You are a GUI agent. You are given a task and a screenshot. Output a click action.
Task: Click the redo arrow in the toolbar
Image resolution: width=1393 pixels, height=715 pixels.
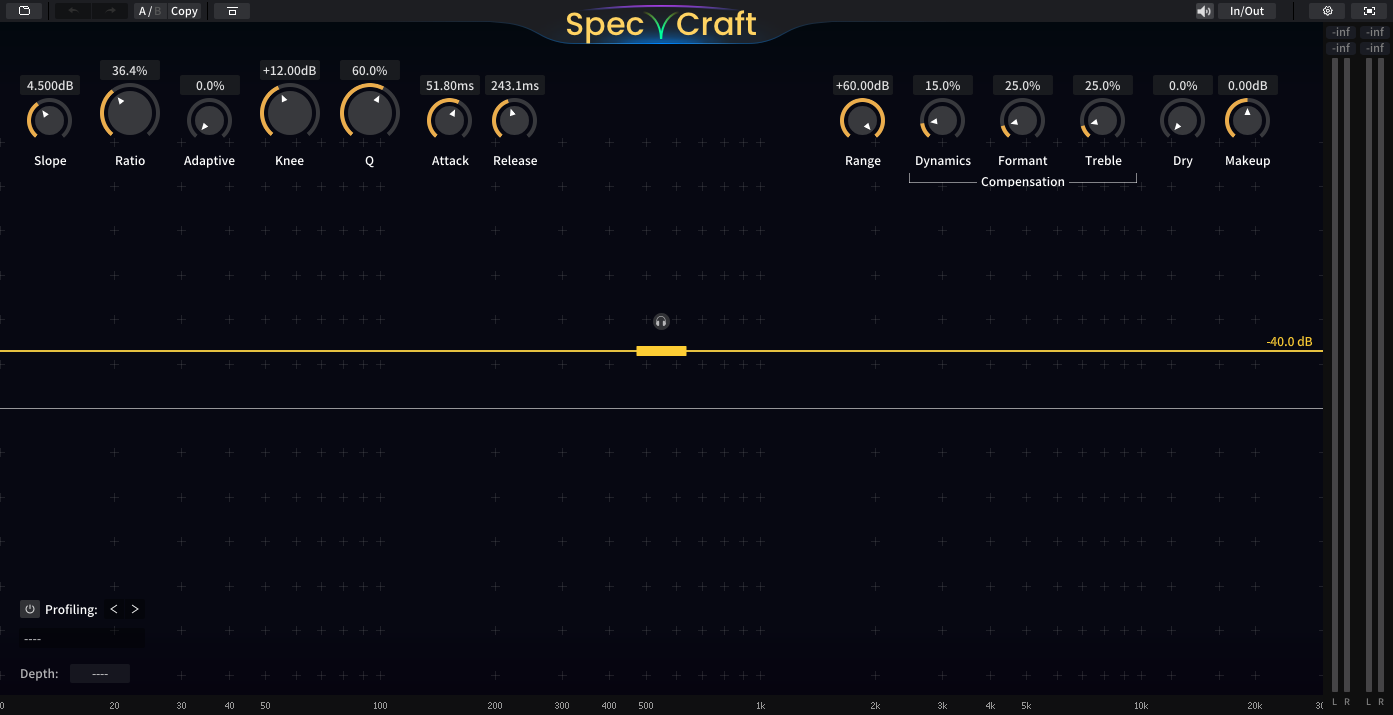(x=110, y=11)
